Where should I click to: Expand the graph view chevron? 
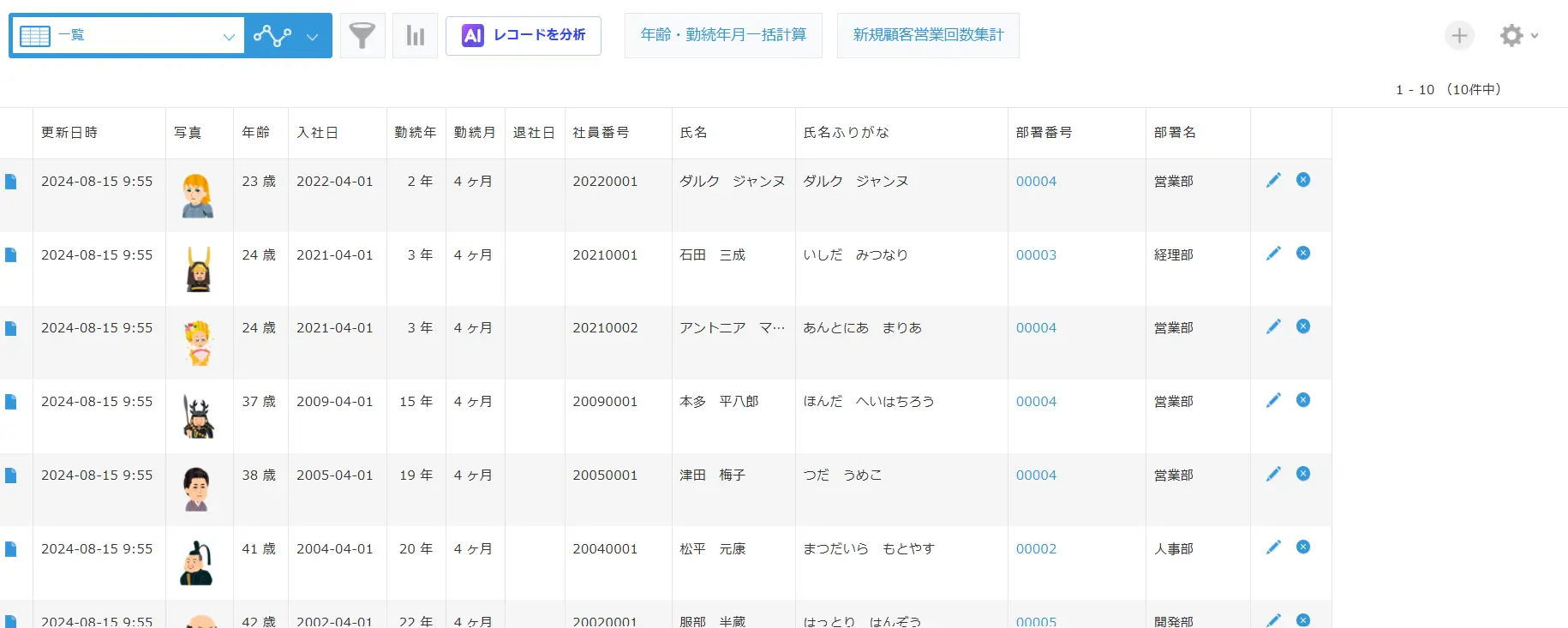click(x=313, y=36)
